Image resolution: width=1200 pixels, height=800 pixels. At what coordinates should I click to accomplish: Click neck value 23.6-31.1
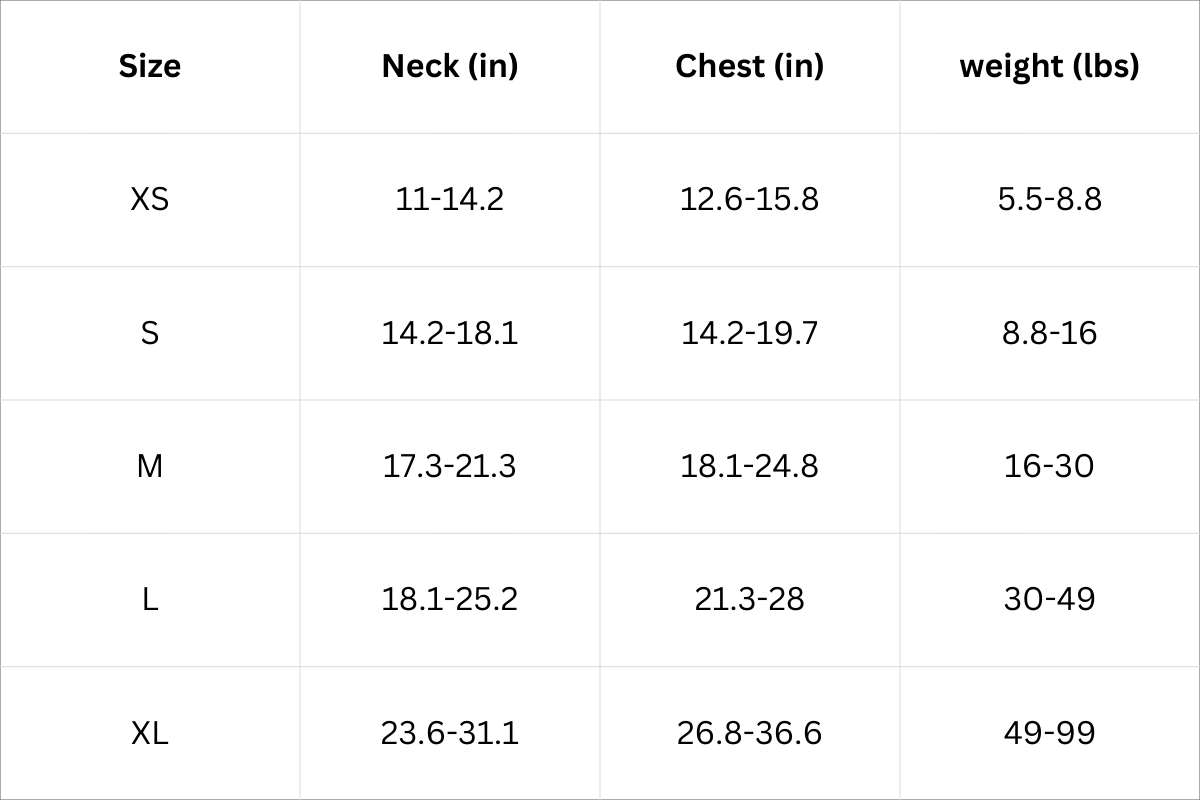(x=450, y=733)
